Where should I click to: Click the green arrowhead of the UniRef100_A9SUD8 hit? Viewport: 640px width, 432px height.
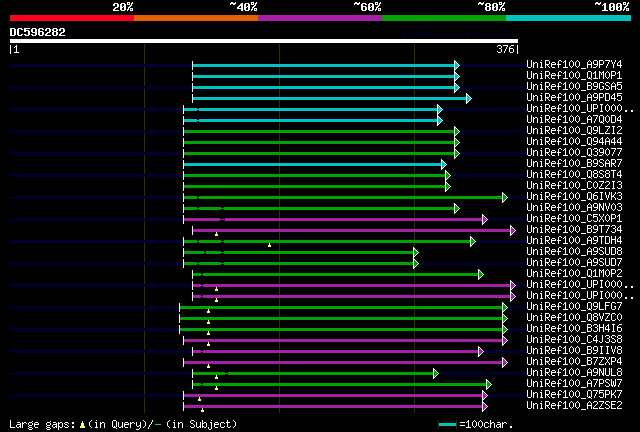point(416,253)
